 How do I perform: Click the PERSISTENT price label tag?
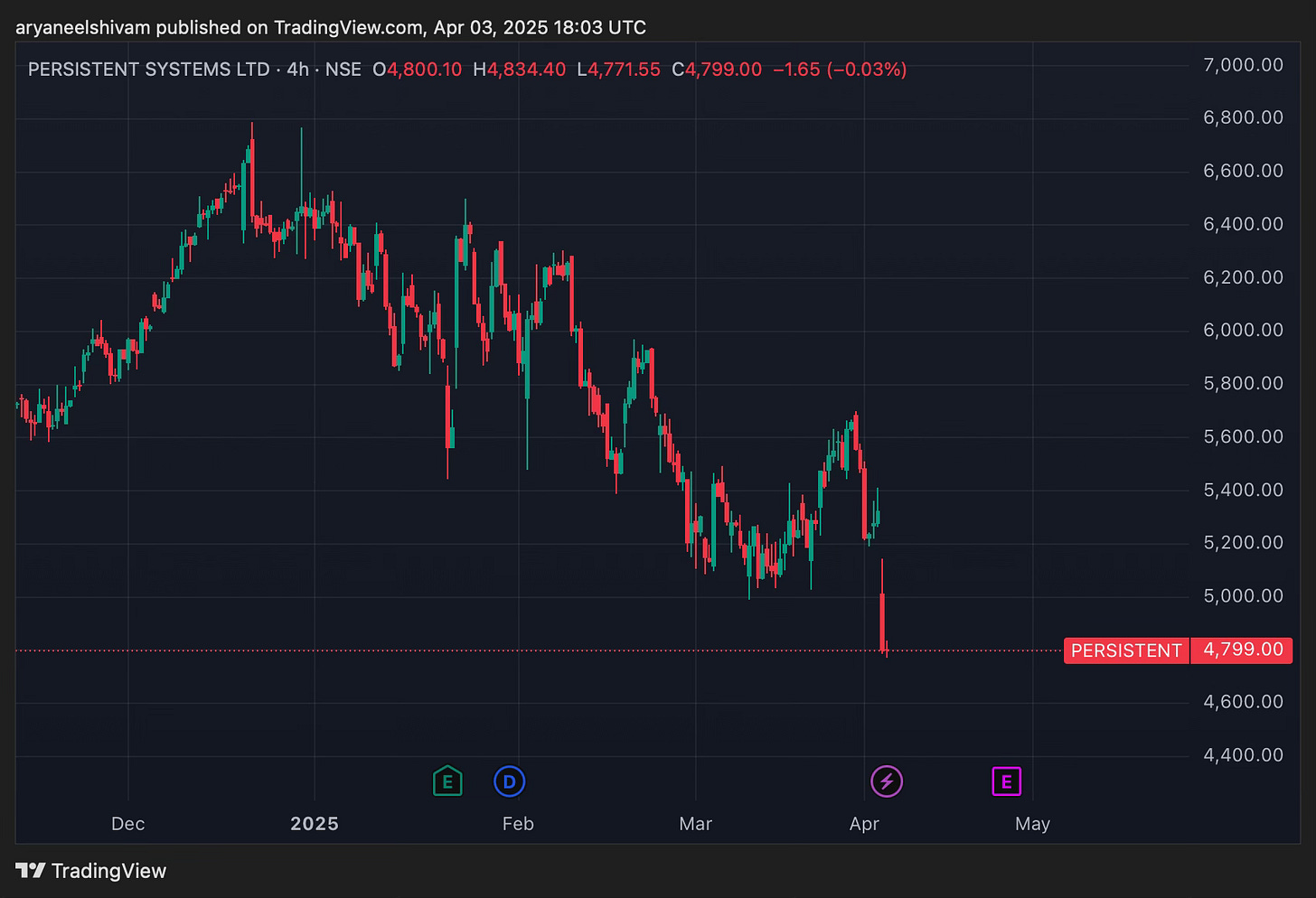coord(1126,650)
